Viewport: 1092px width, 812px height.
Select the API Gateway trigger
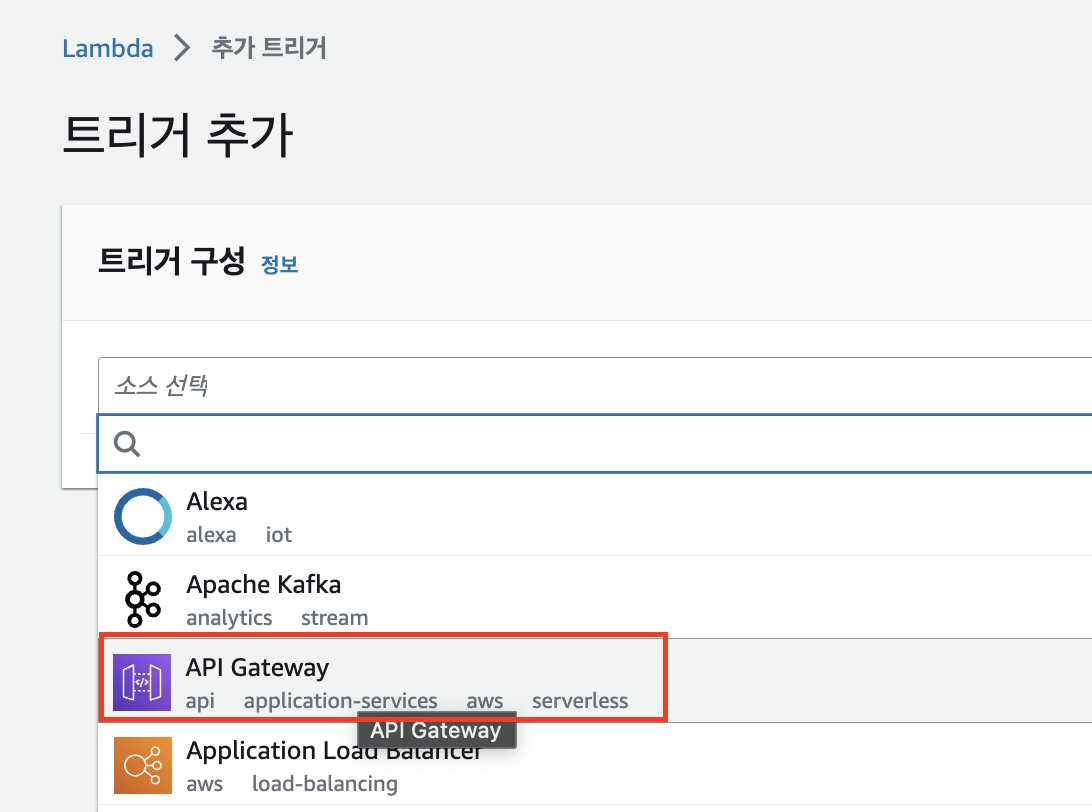pos(595,680)
